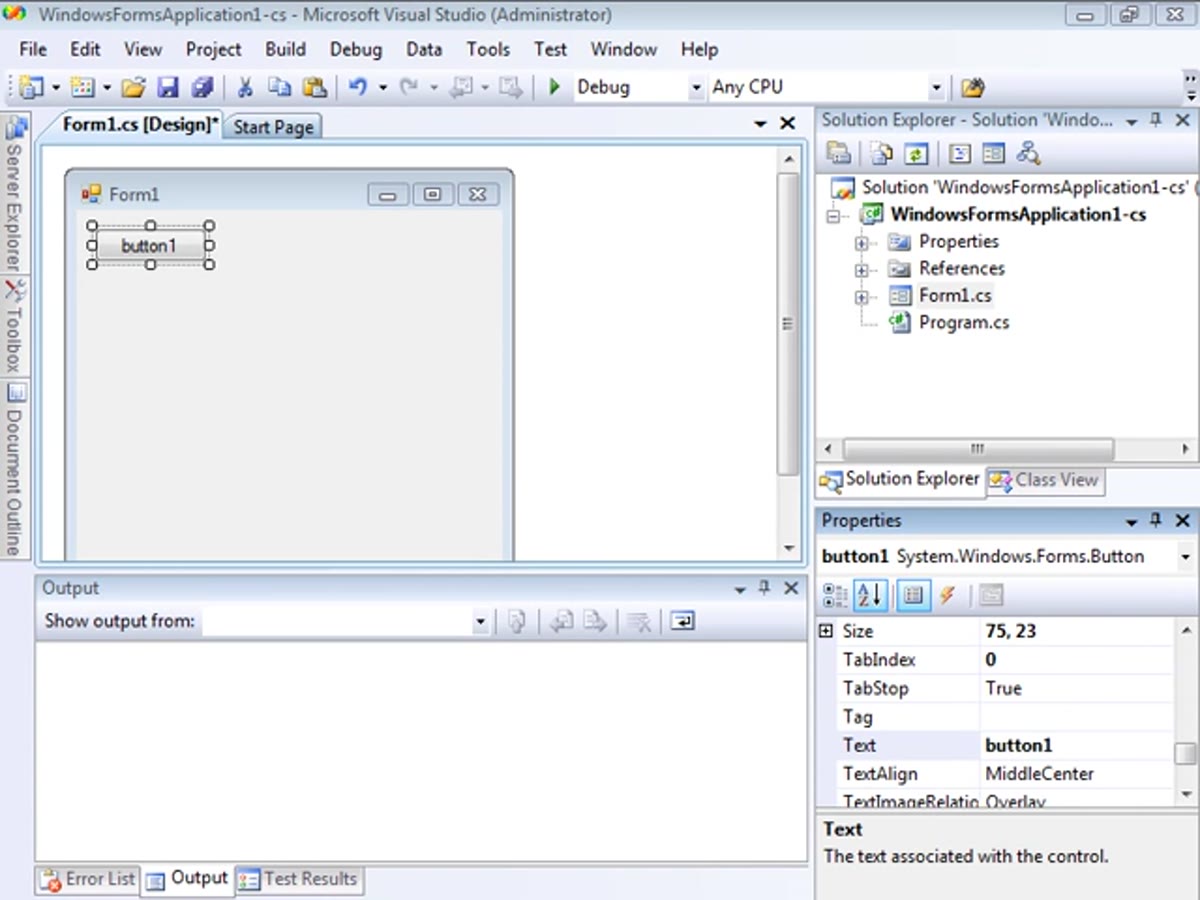Click the Cut scissors icon
The image size is (1200, 900).
pos(245,88)
